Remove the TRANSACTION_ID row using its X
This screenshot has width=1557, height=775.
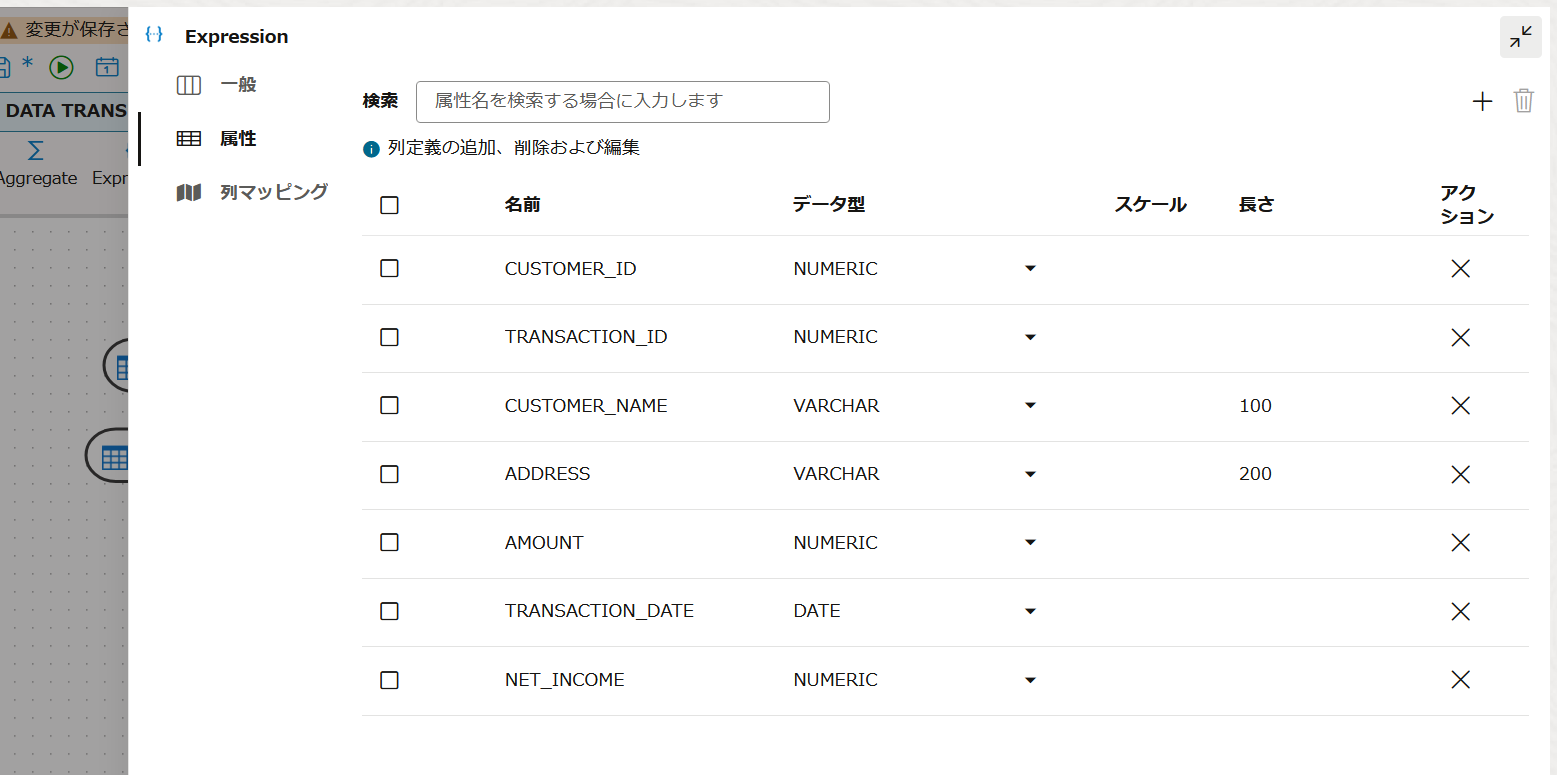coord(1460,337)
